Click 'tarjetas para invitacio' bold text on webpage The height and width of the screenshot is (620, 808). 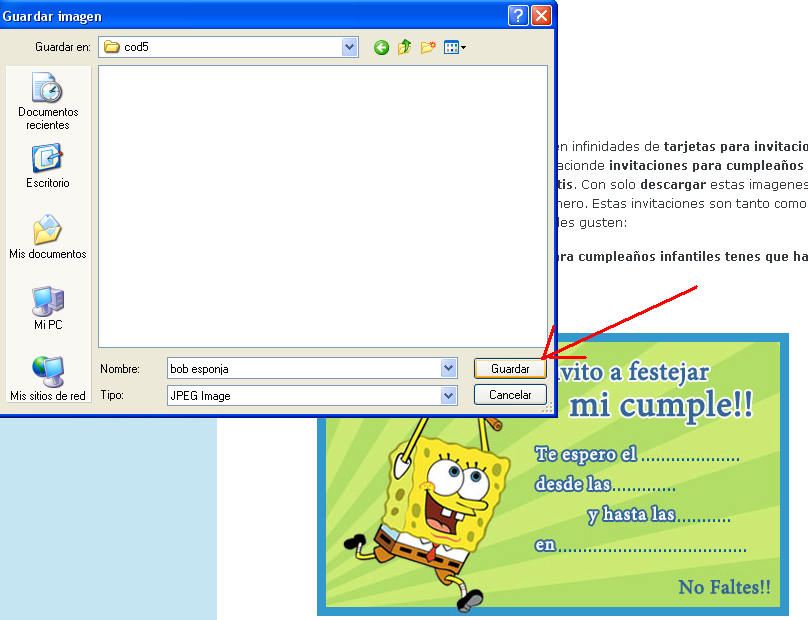click(735, 146)
